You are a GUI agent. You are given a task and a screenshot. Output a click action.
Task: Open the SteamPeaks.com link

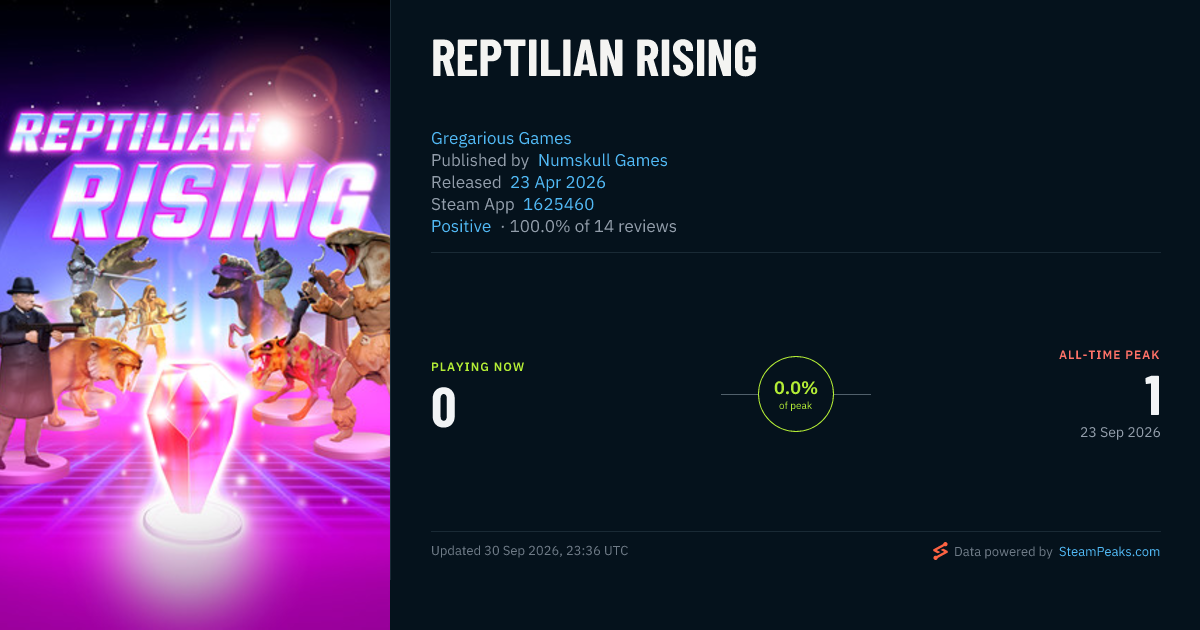1109,551
